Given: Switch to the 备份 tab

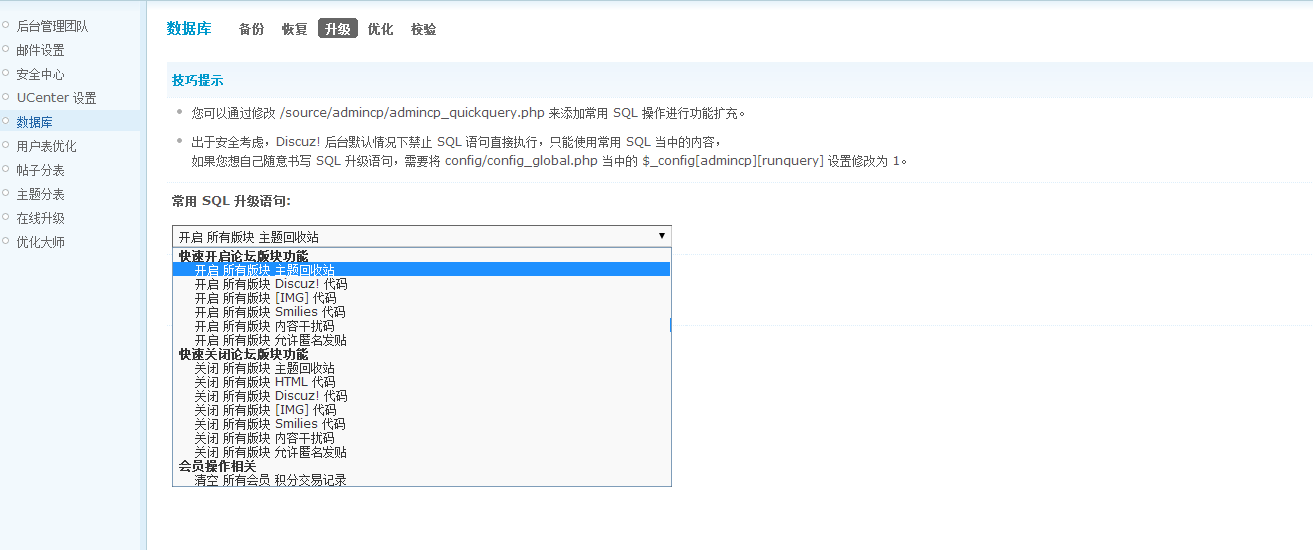Looking at the screenshot, I should (251, 29).
